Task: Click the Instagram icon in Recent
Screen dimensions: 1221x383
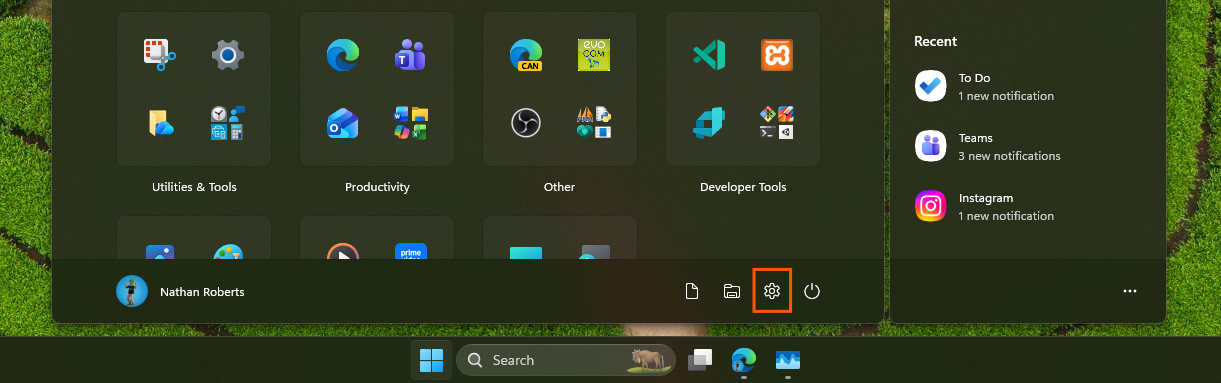Action: coord(931,206)
